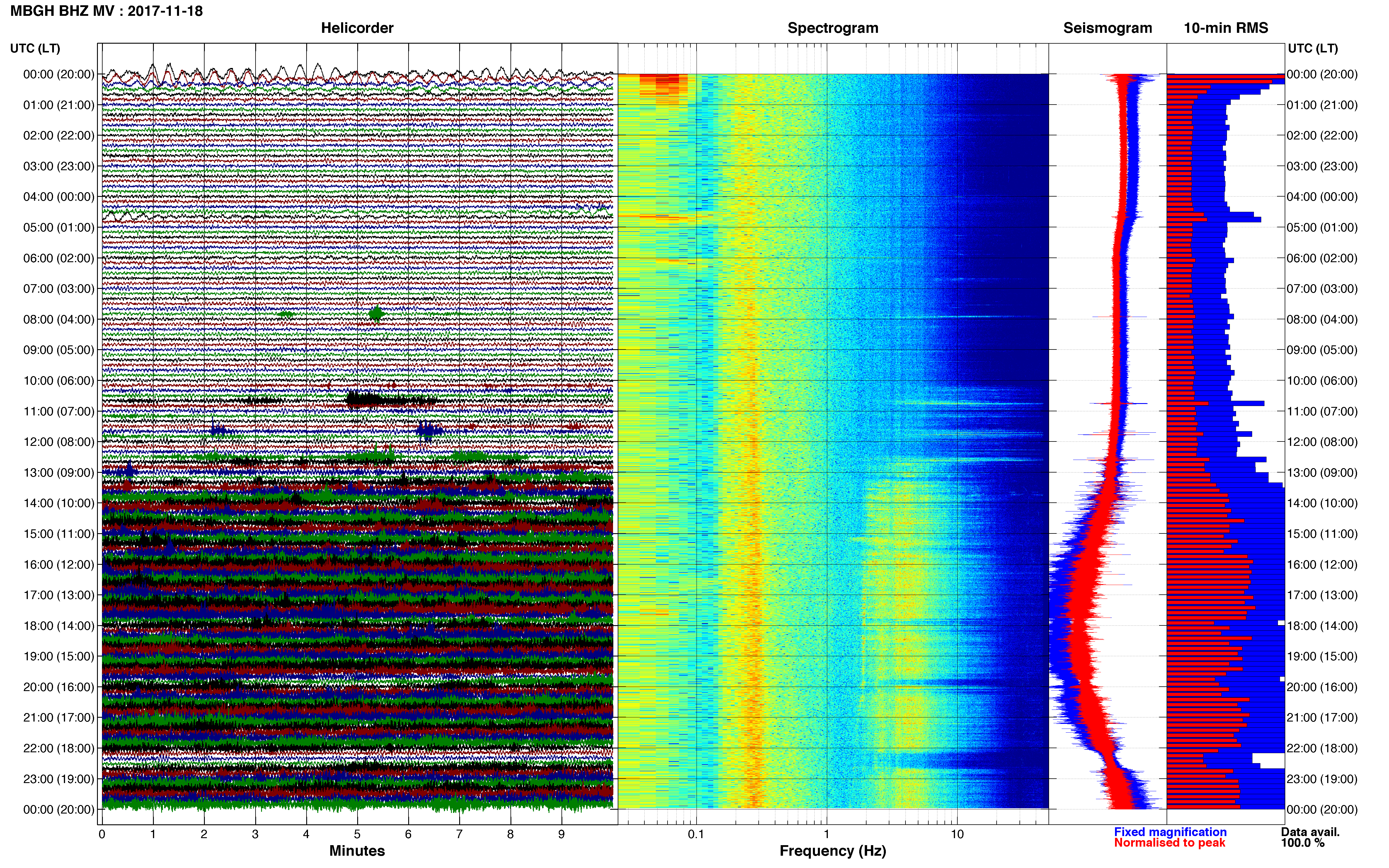
Task: Click left-axis time label '05:00 (01:00)'
Action: pos(59,227)
